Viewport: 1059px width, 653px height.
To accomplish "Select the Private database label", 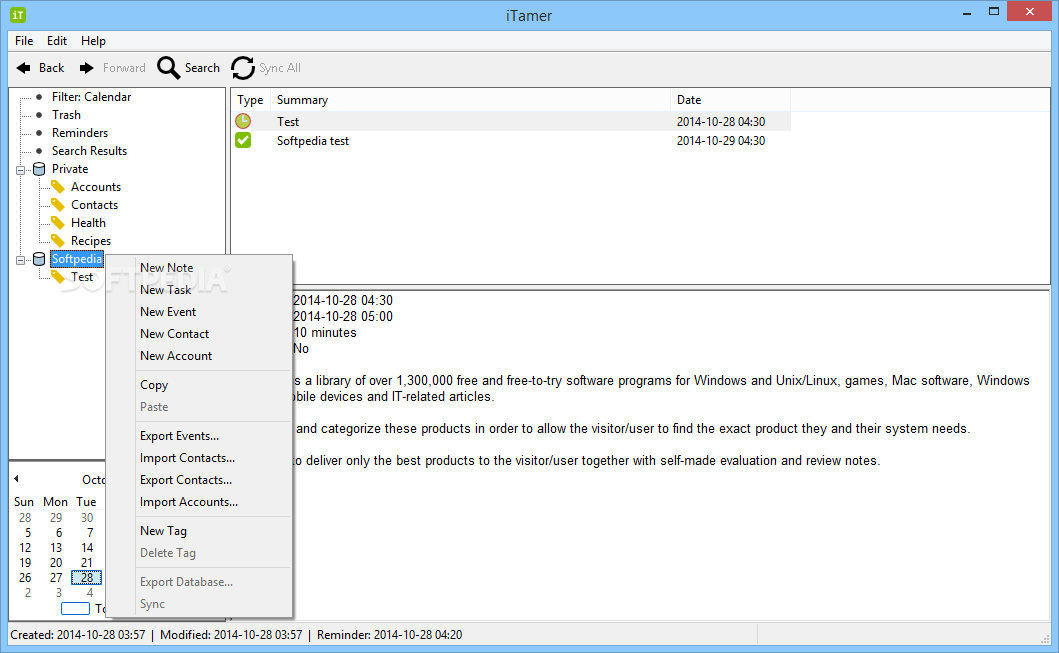I will coord(70,169).
